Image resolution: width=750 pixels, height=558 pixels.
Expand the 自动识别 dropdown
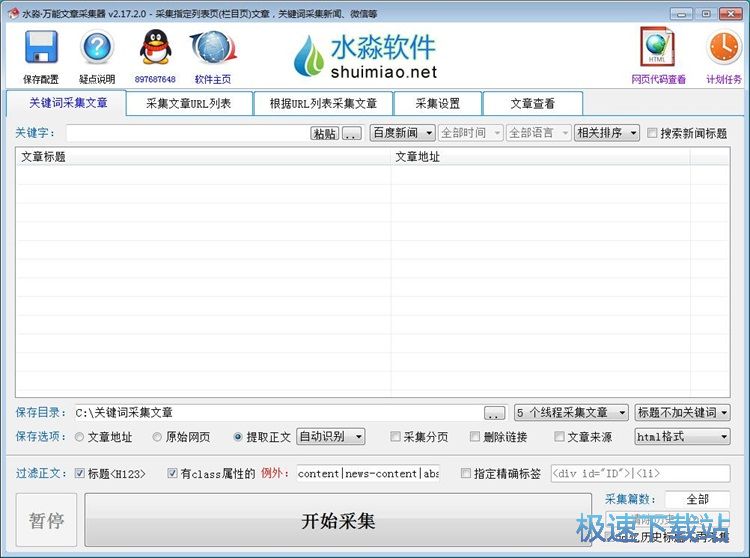(x=331, y=436)
